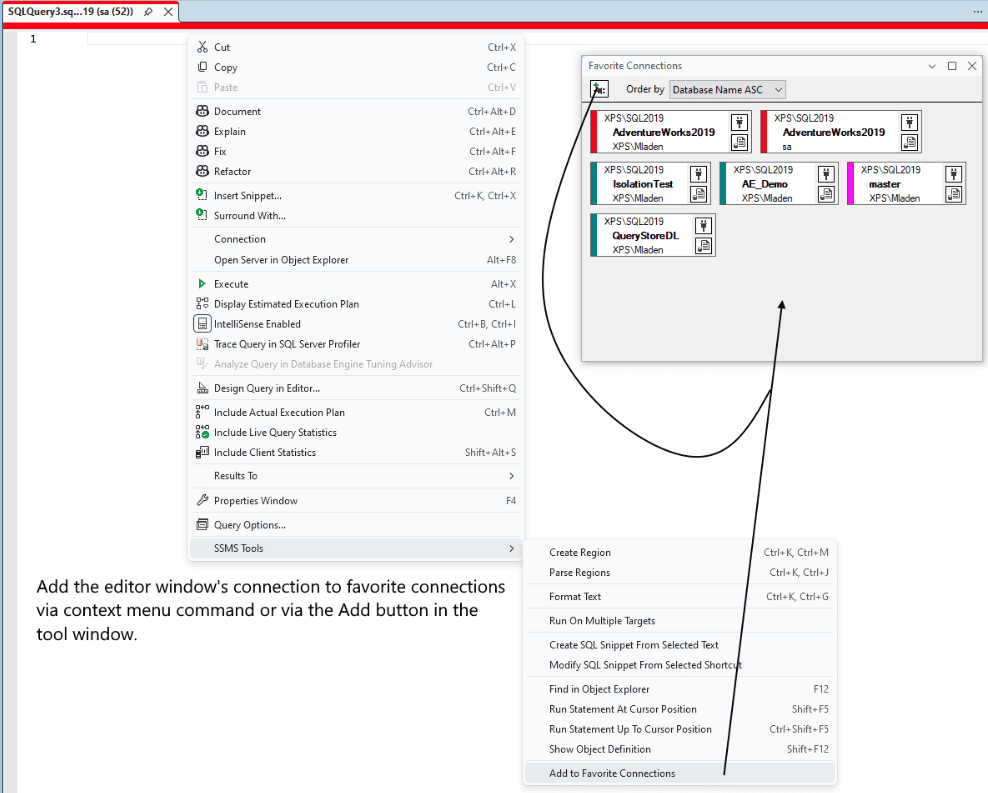
Task: Click plug icon on AE_Demo connection
Action: [x=826, y=174]
